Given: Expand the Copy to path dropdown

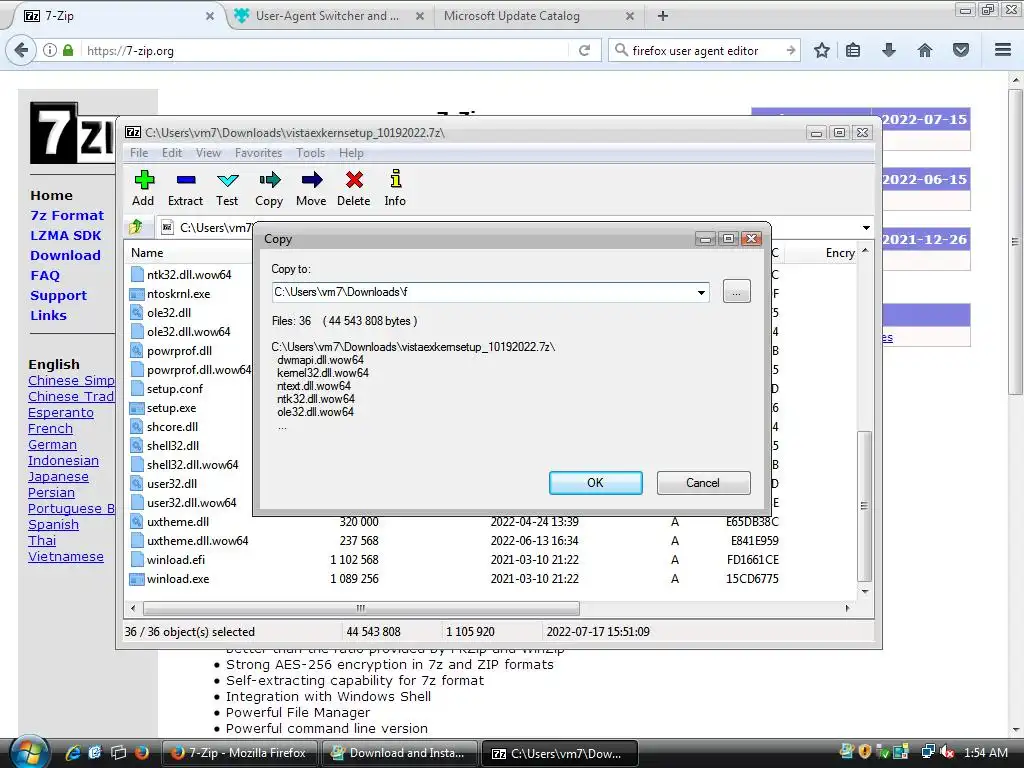Looking at the screenshot, I should [x=701, y=292].
